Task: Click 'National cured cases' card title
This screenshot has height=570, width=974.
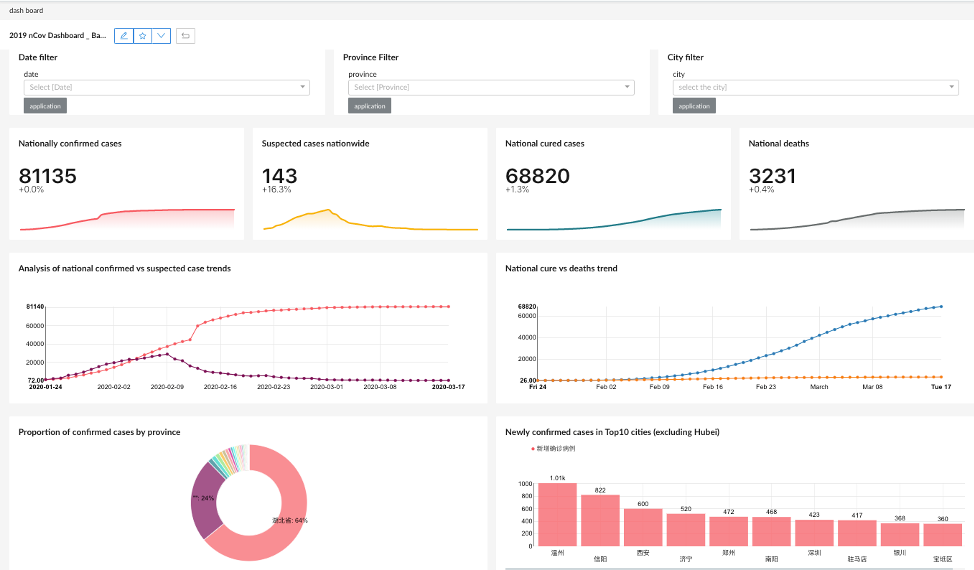Action: tap(545, 143)
